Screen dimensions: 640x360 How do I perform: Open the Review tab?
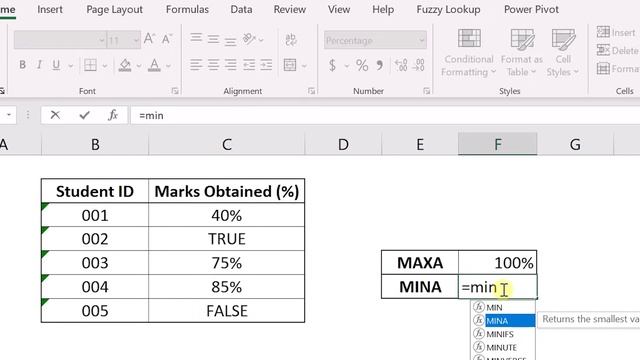click(290, 9)
